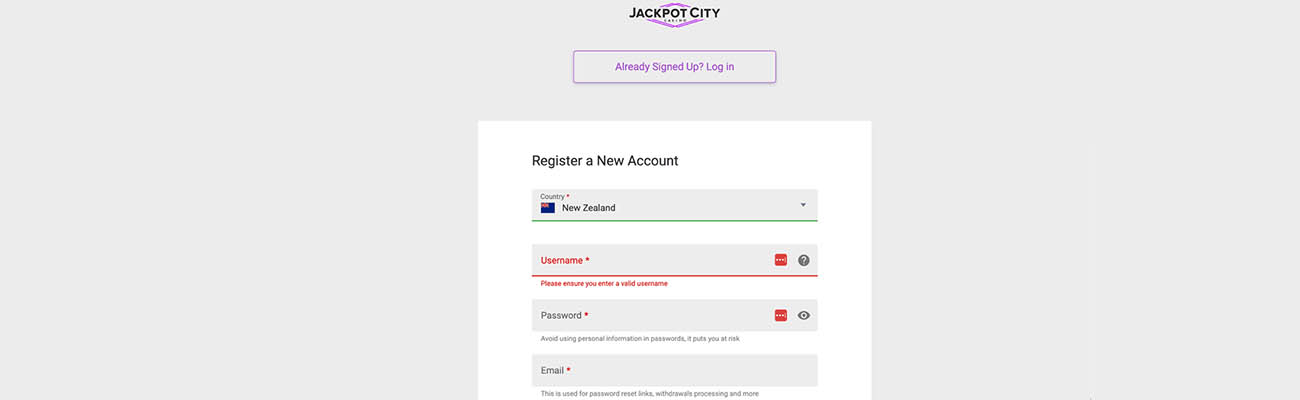Click the Register a New Account heading

[x=605, y=160]
